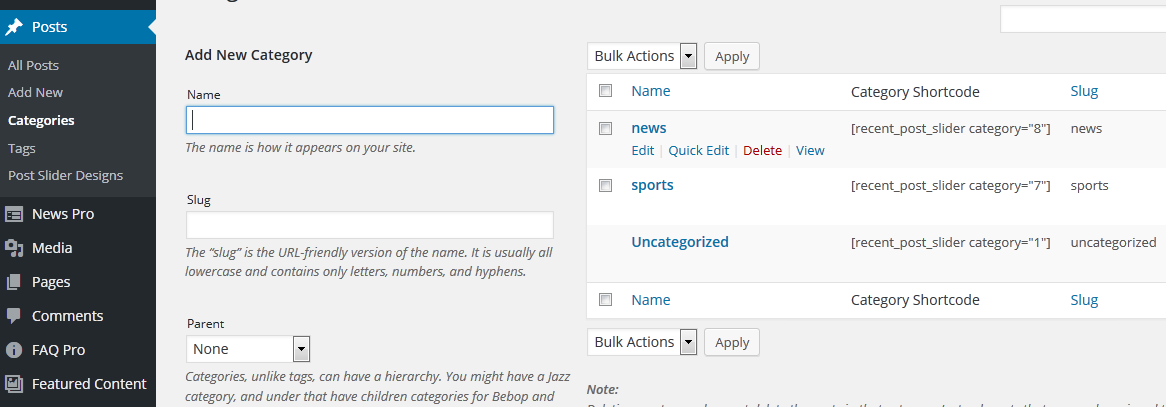The image size is (1166, 407).
Task: Open the bottom Bulk Actions dropdown
Action: pos(642,342)
